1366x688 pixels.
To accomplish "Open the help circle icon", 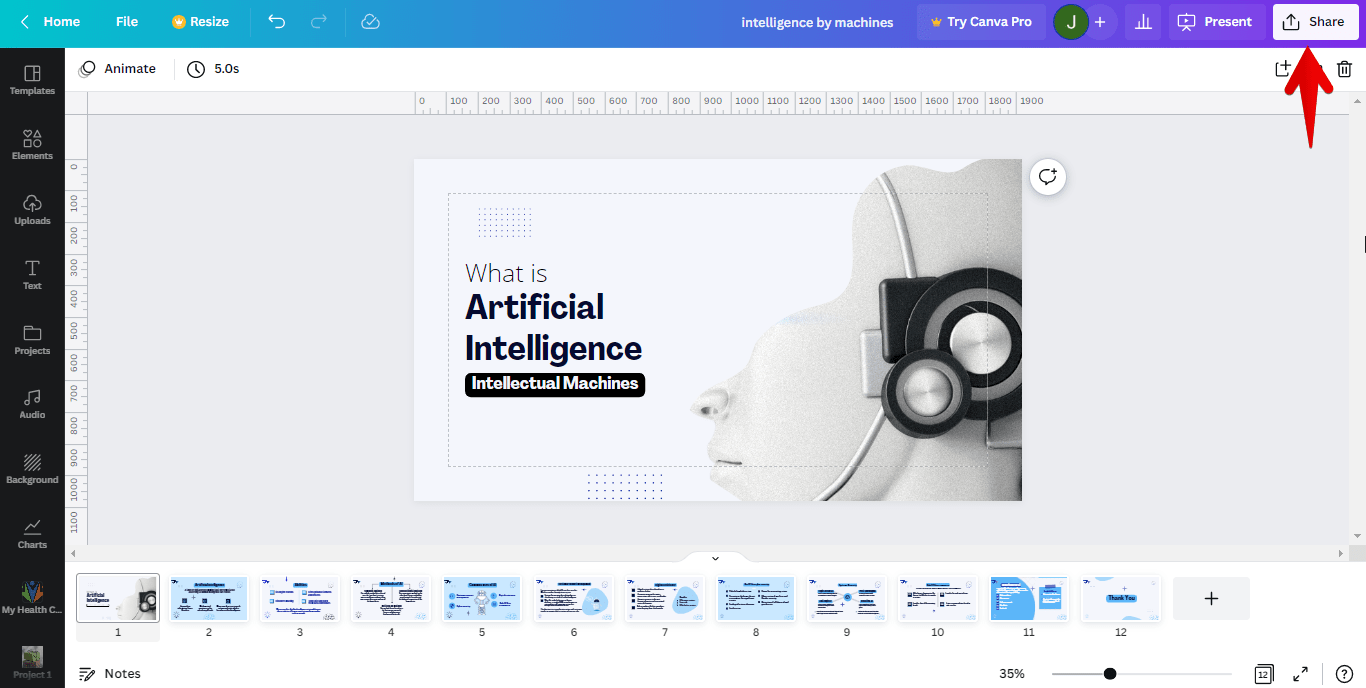I will (1344, 673).
